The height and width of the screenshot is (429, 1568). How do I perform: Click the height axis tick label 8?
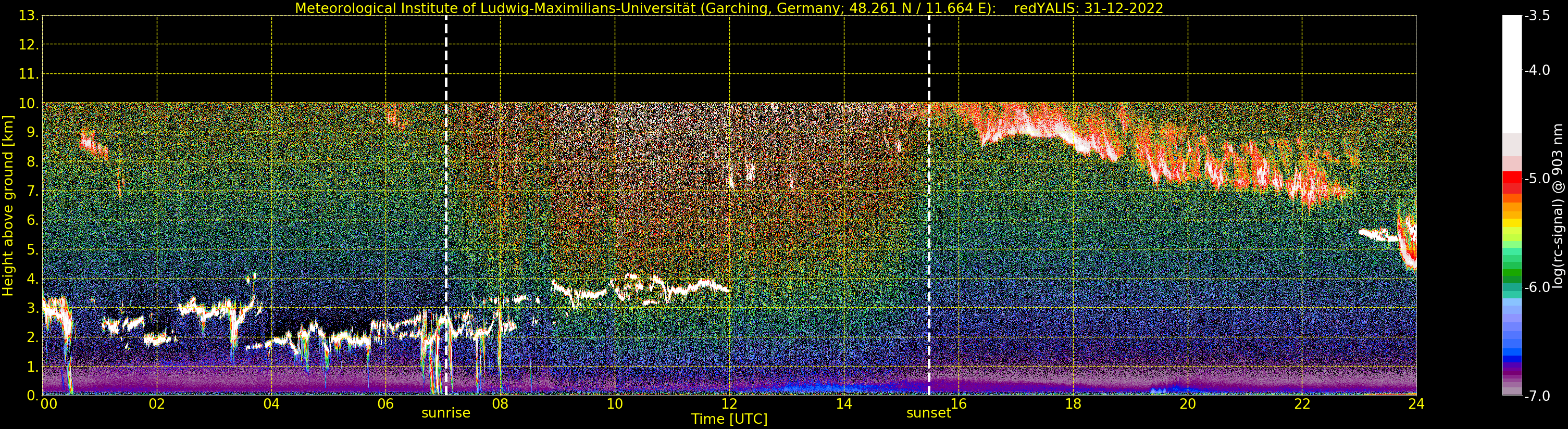click(x=32, y=162)
